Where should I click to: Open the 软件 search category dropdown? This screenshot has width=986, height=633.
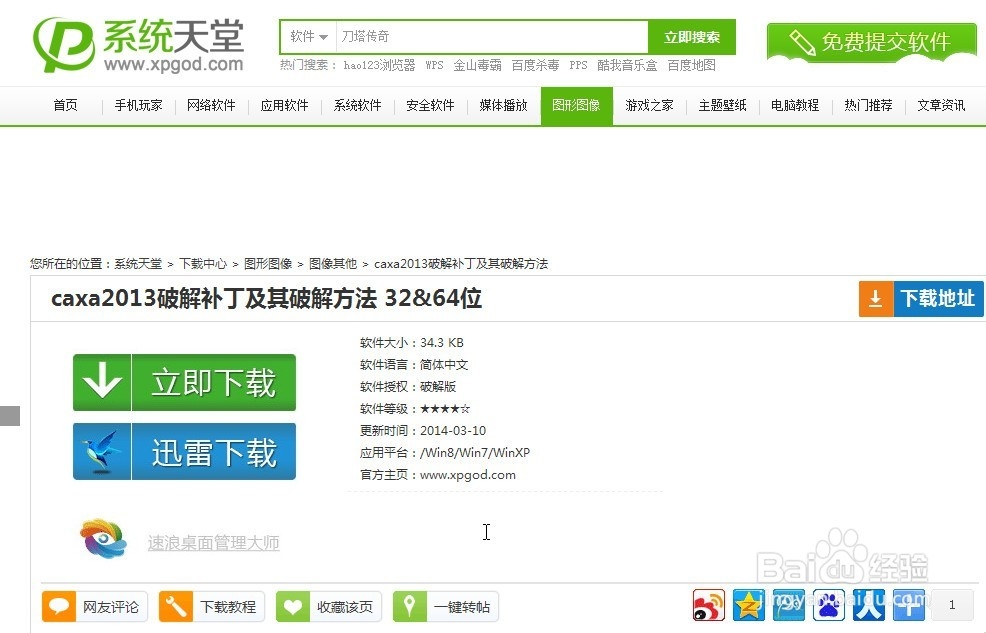coord(309,36)
